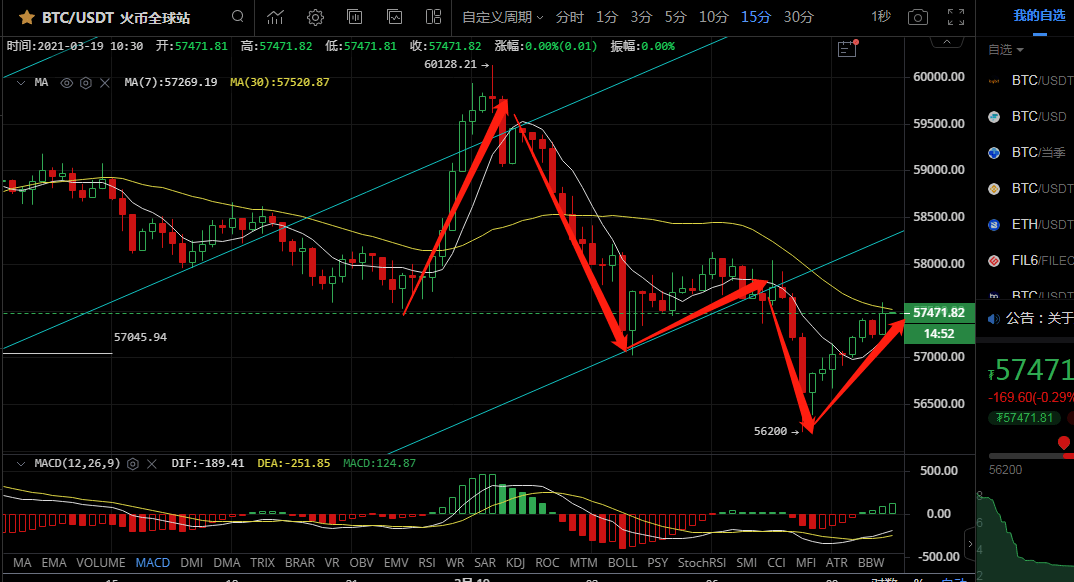Image resolution: width=1074 pixels, height=582 pixels.
Task: Select the ROC indicator
Action: (x=547, y=563)
